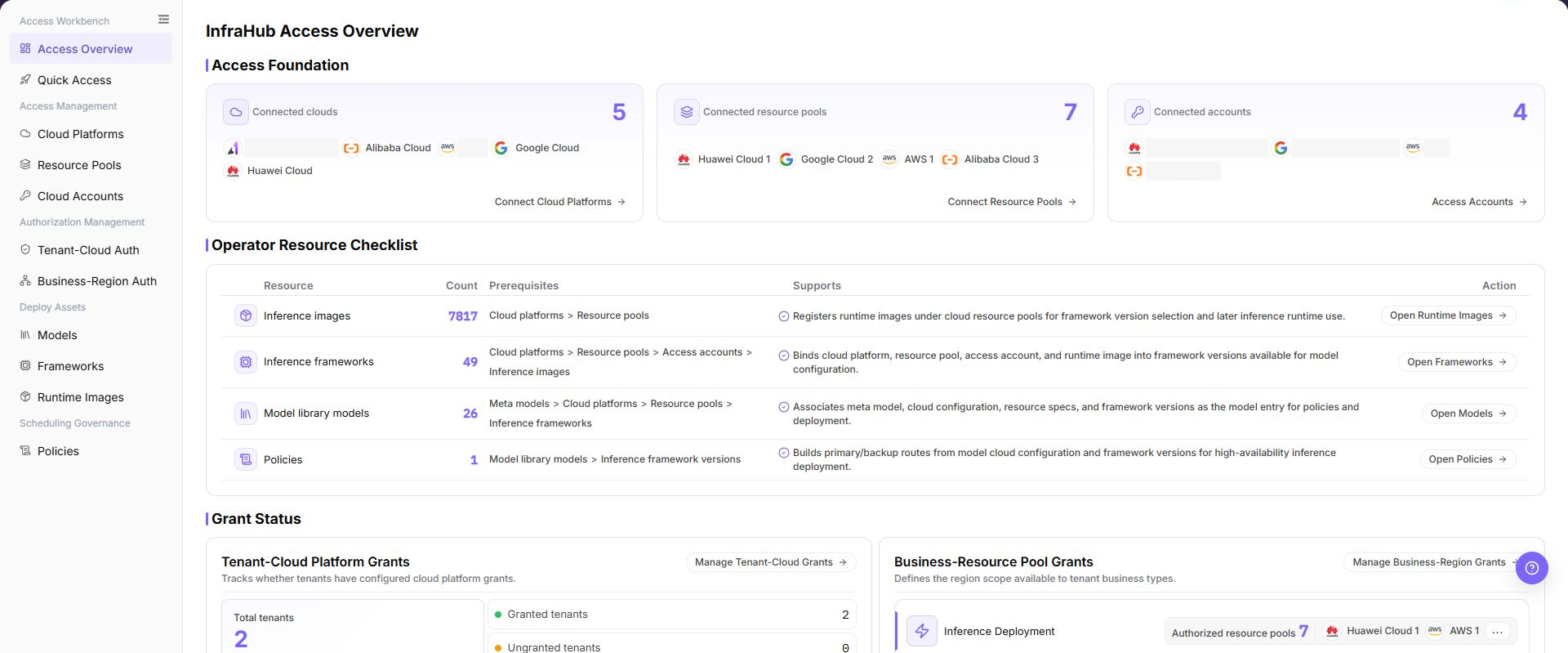Open the Models menu item
This screenshot has height=653, width=1568.
tap(91, 335)
